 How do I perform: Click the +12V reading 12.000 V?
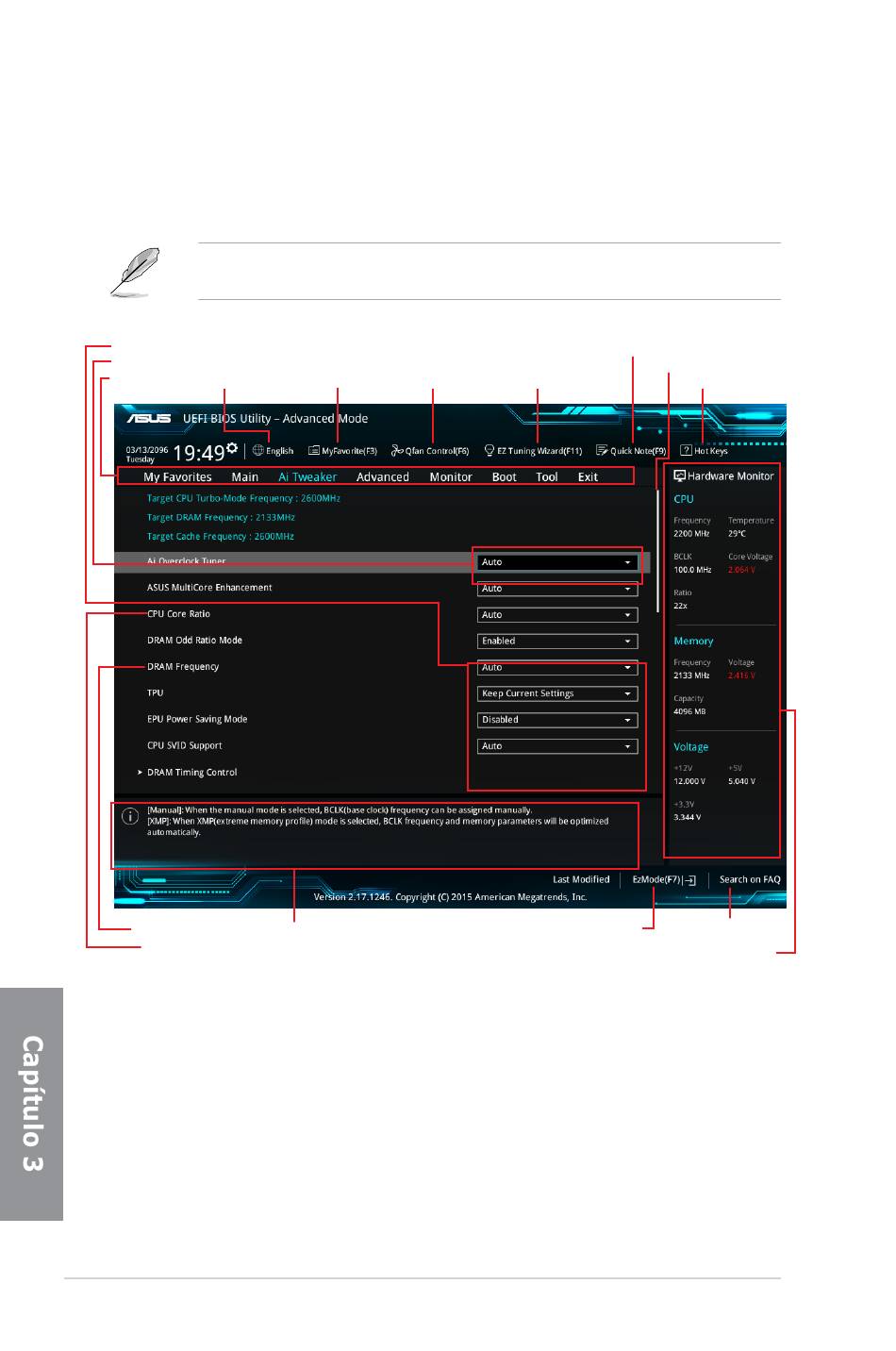689,781
